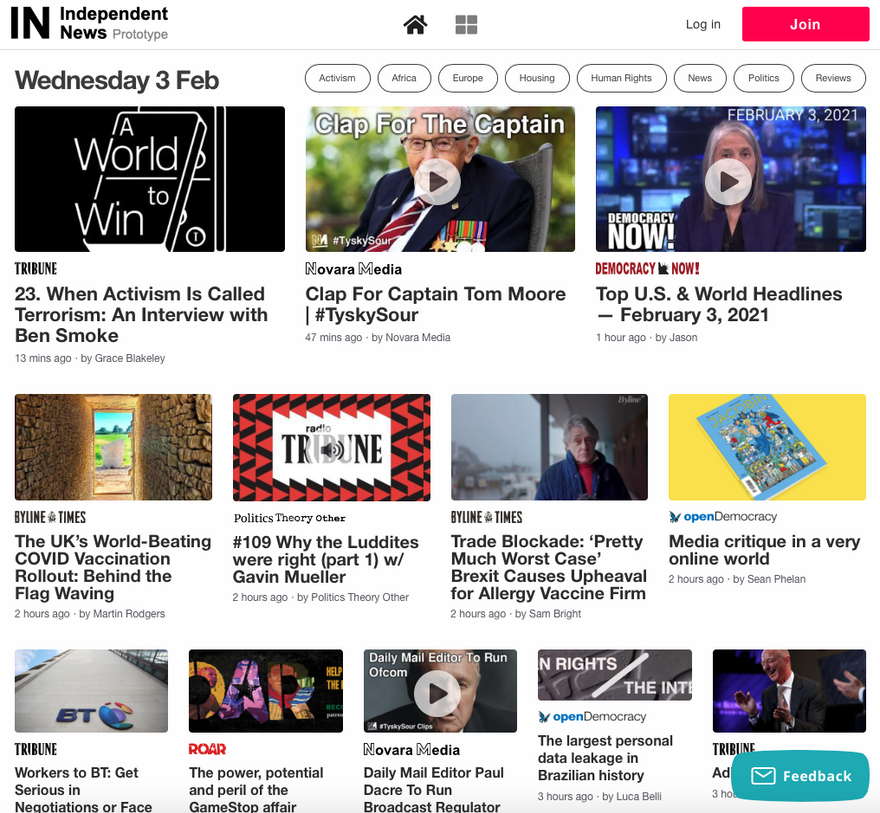Open the A World to Win thumbnail
The height and width of the screenshot is (813, 880).
(x=149, y=179)
